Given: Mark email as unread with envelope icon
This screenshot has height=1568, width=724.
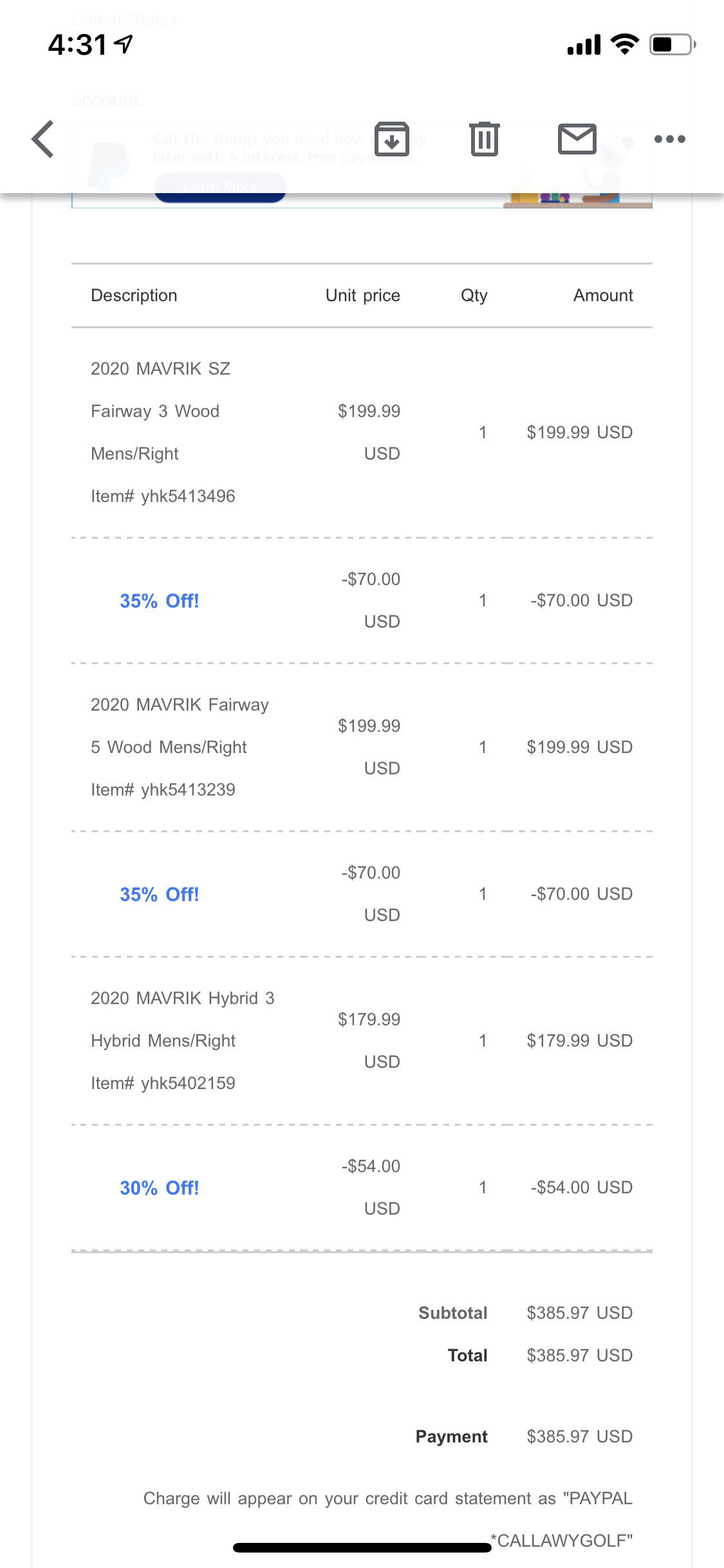Looking at the screenshot, I should (x=577, y=139).
